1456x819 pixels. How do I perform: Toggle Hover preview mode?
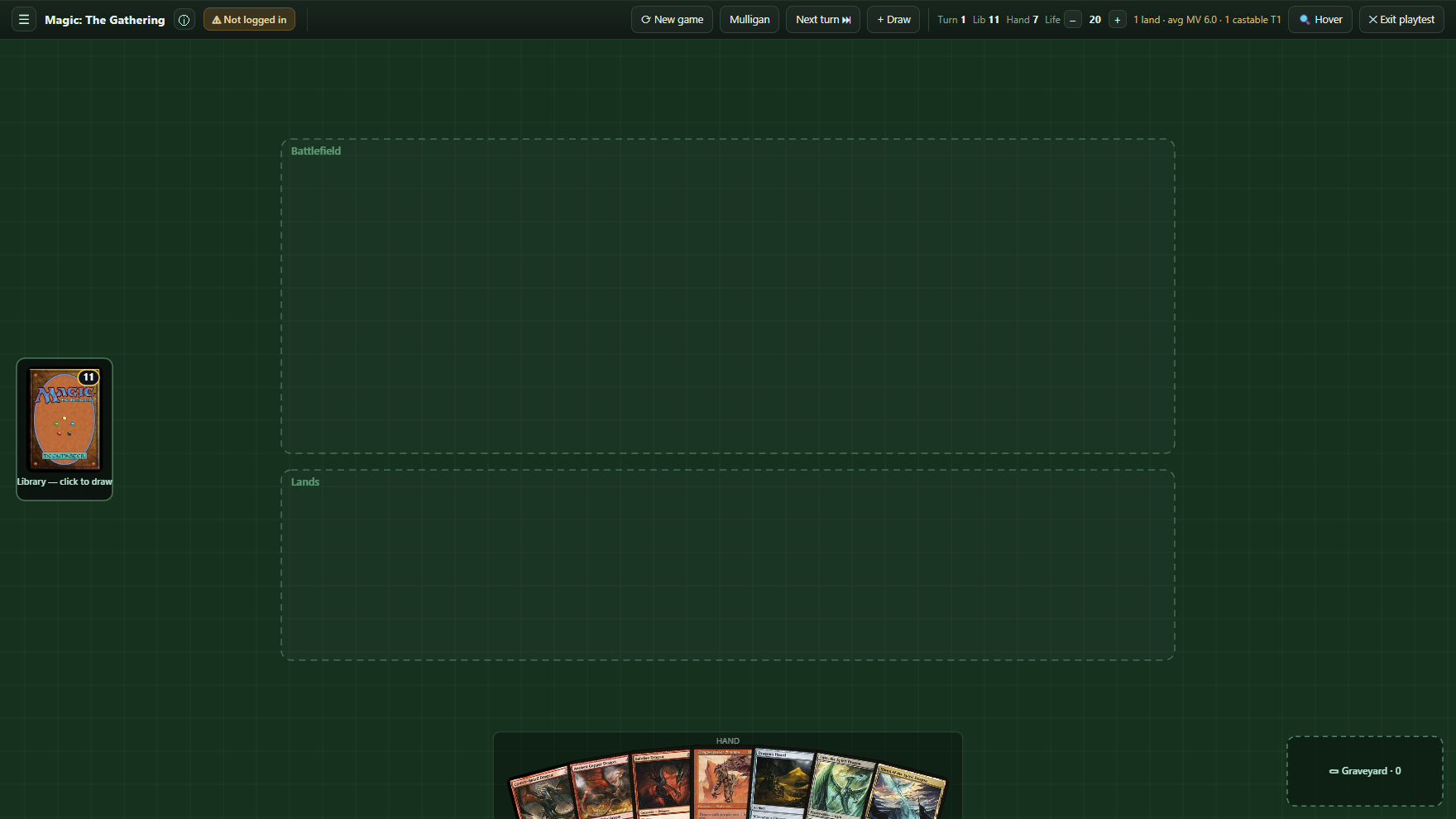[1320, 20]
